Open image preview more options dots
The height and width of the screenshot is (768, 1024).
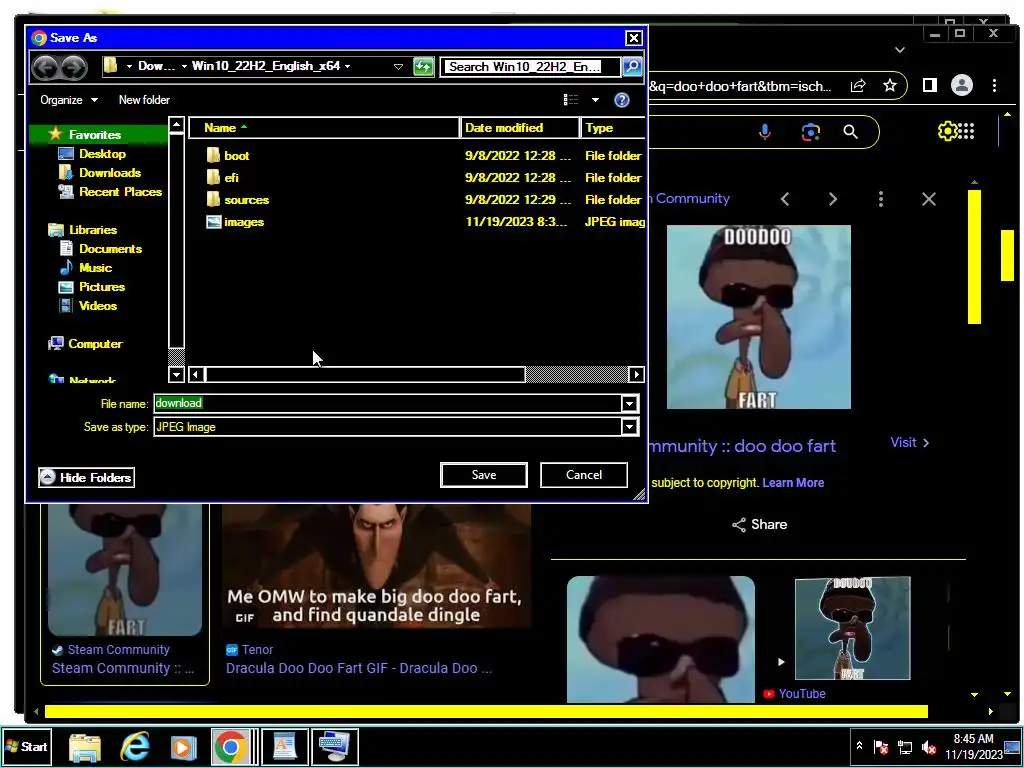[881, 199]
